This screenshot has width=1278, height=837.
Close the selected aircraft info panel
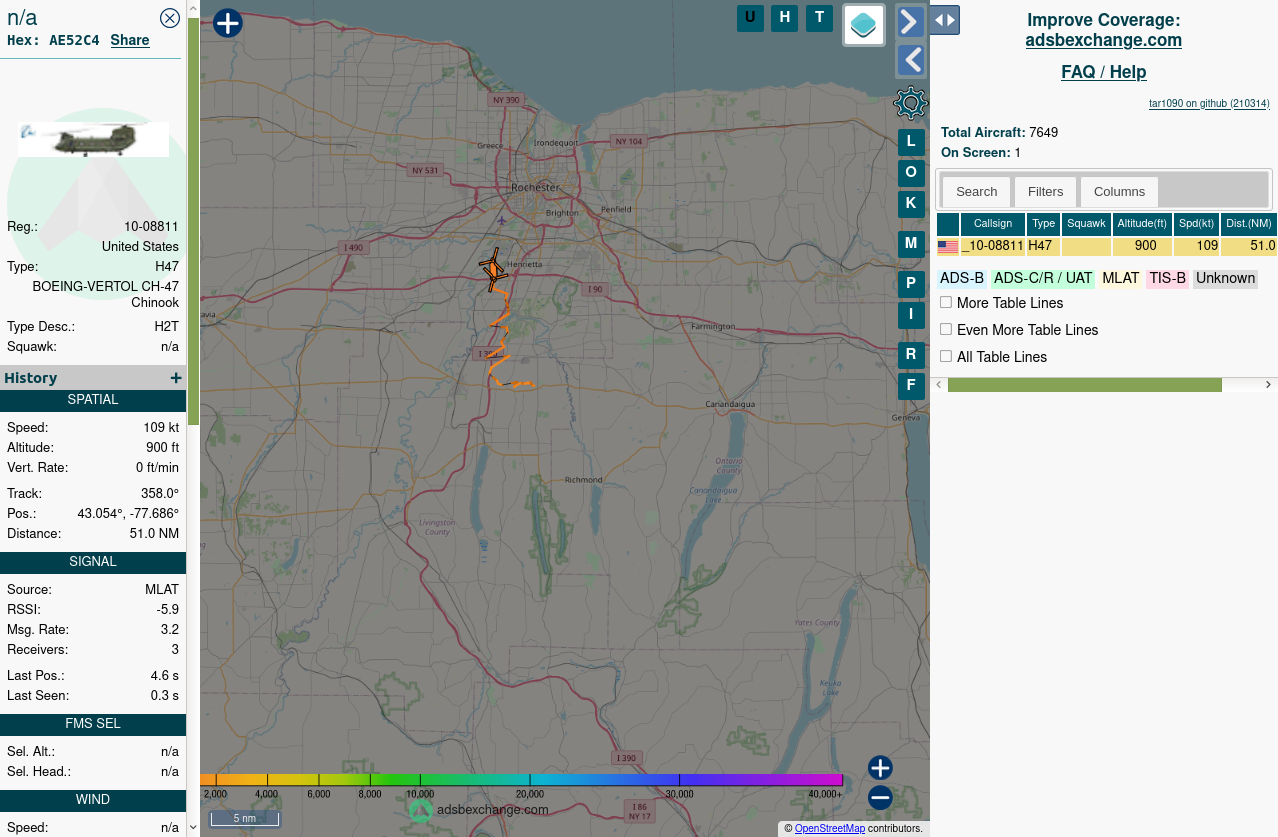[x=170, y=17]
